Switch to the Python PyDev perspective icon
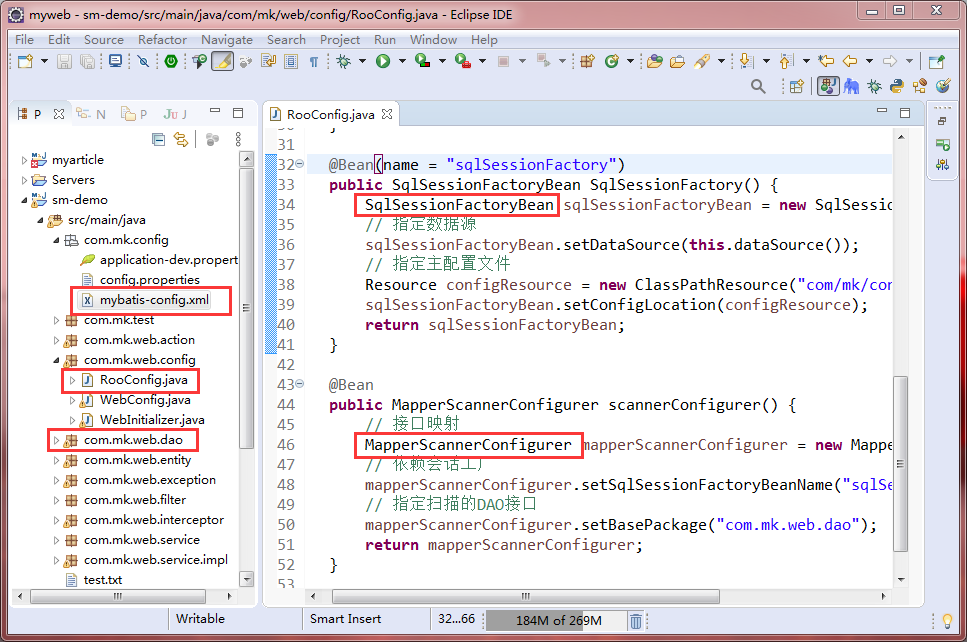This screenshot has width=967, height=642. coord(897,86)
